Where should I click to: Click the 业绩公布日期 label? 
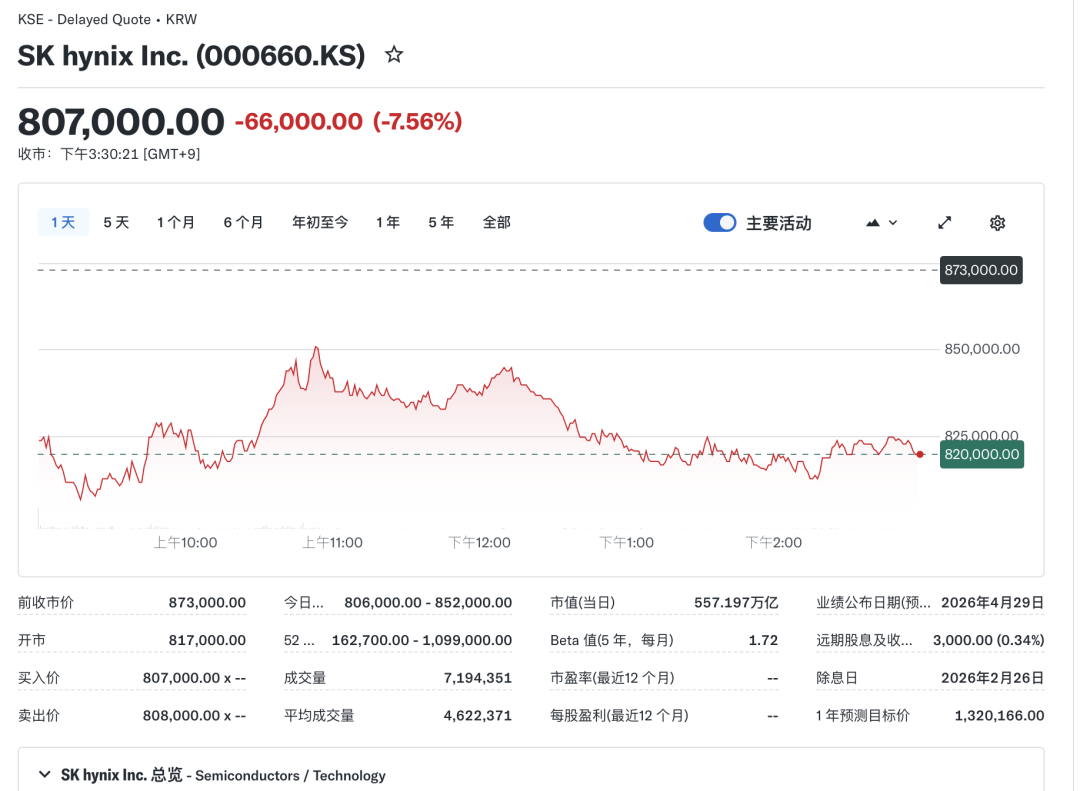[873, 603]
